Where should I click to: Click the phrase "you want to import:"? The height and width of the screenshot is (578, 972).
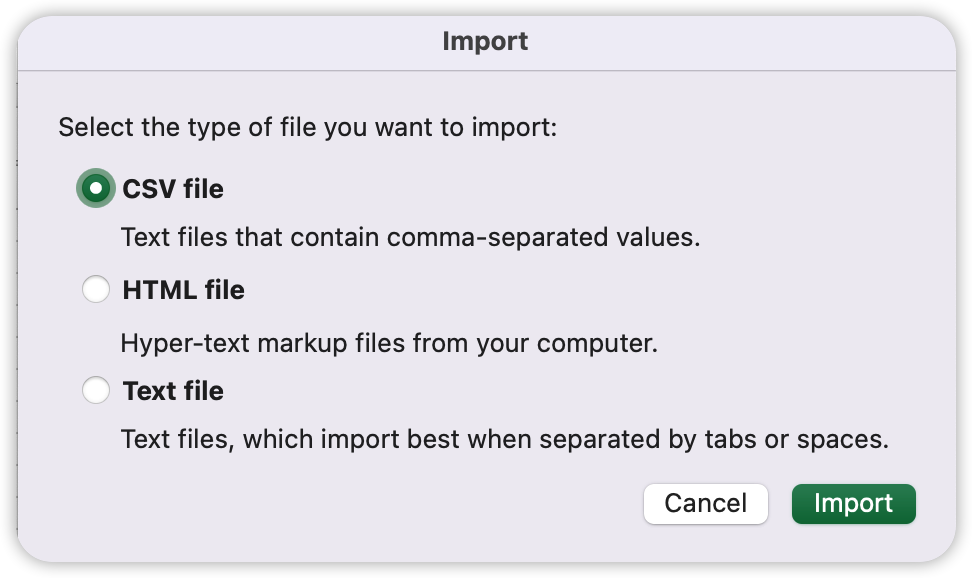[x=440, y=128]
